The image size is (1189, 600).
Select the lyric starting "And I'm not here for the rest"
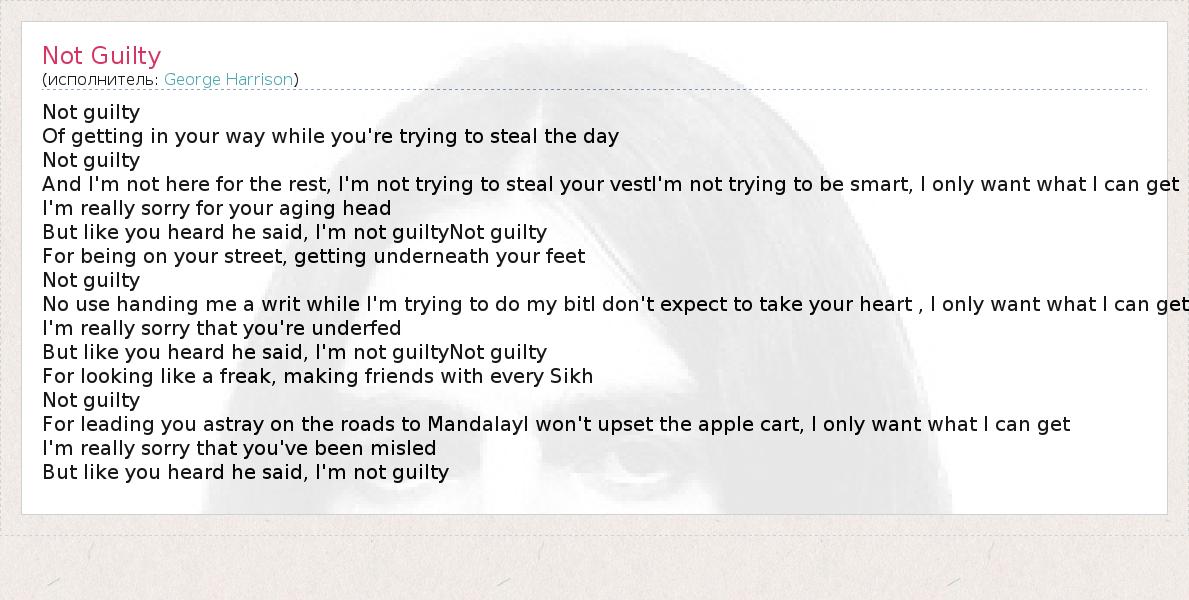610,184
